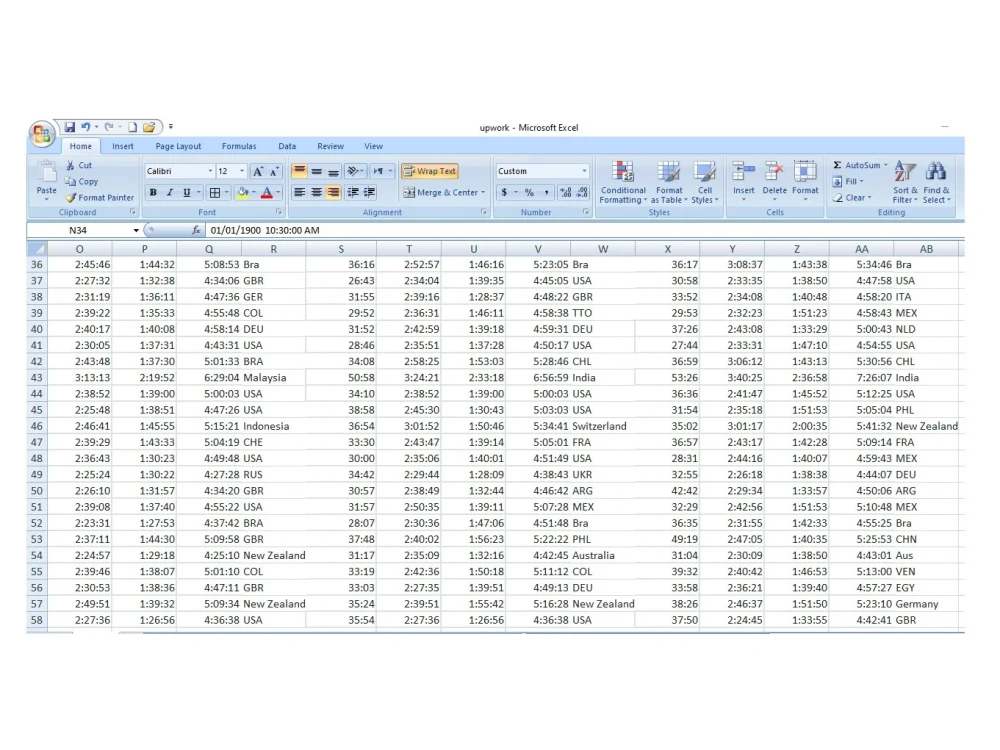The height and width of the screenshot is (750, 1000).
Task: Open Clipboard dialog launcher
Action: (133, 212)
